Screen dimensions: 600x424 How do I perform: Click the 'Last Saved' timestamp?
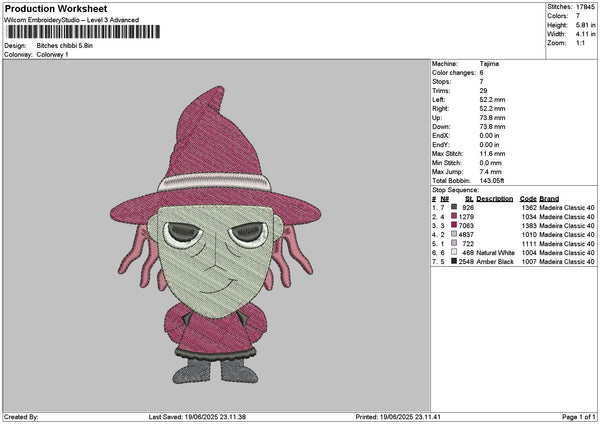coord(197,417)
